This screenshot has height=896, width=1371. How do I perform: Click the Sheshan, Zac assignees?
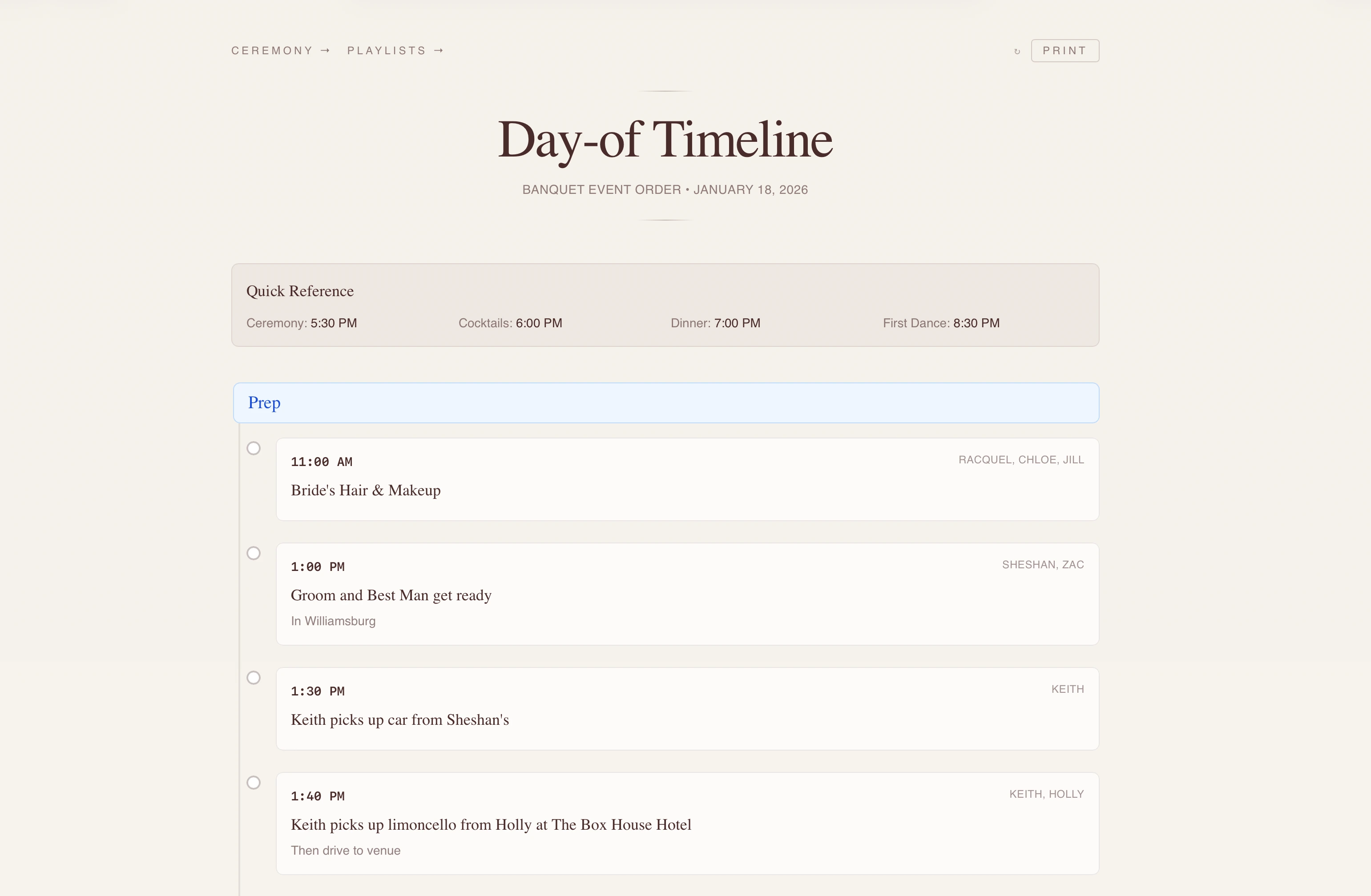coord(1043,564)
